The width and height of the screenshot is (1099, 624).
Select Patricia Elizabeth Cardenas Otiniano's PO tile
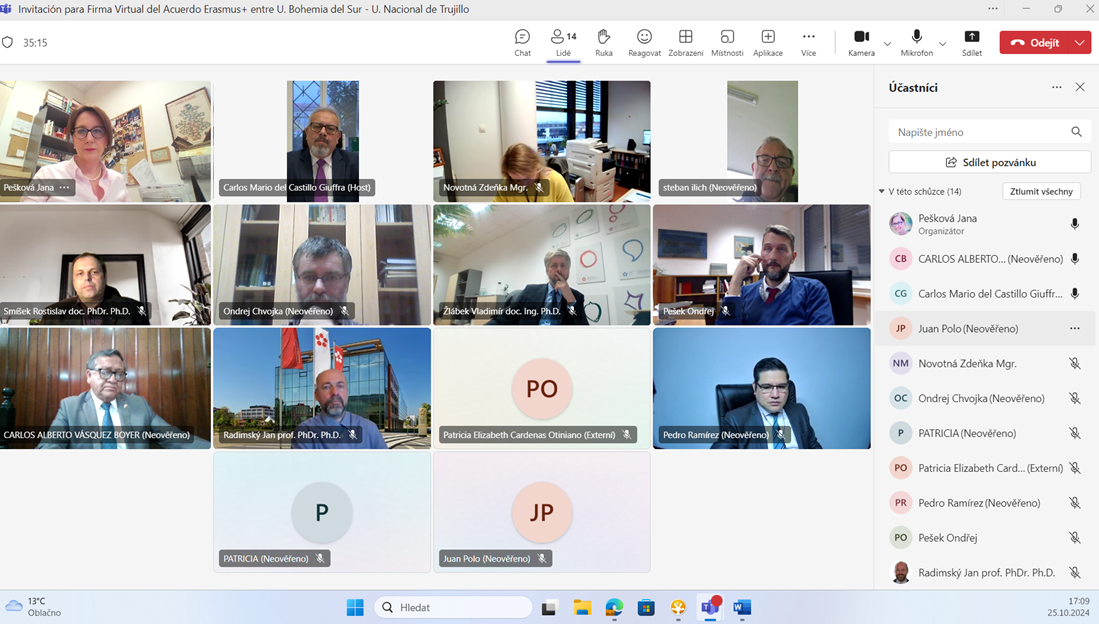click(542, 388)
